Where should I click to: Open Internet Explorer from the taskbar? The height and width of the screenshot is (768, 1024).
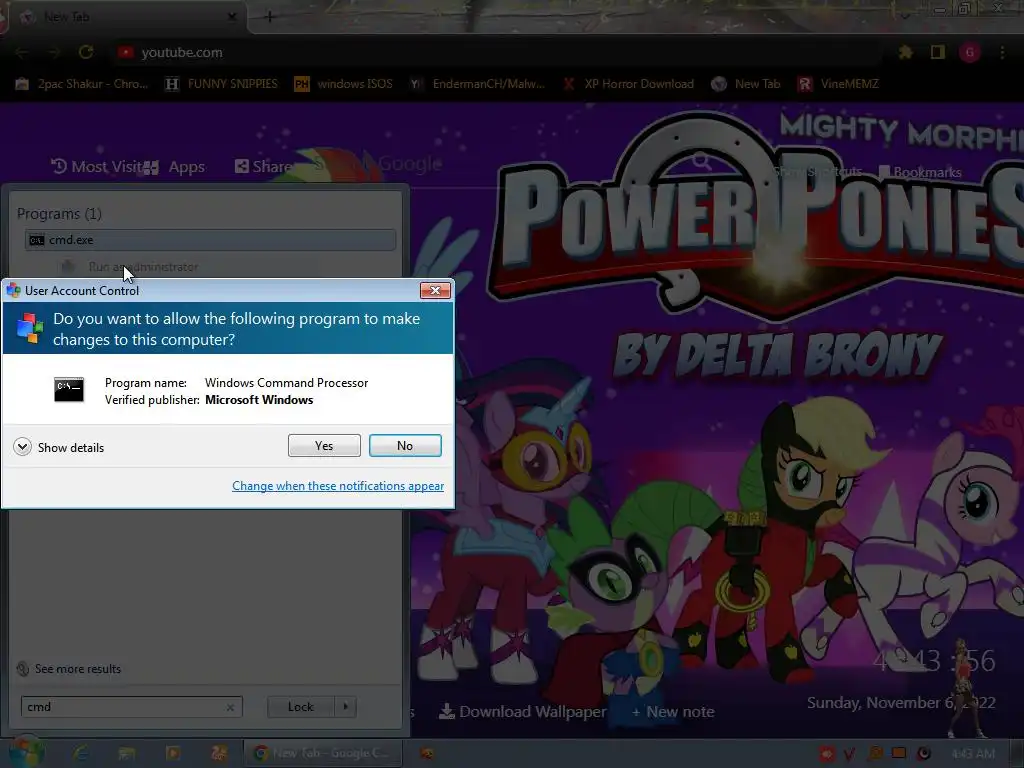pyautogui.click(x=81, y=753)
